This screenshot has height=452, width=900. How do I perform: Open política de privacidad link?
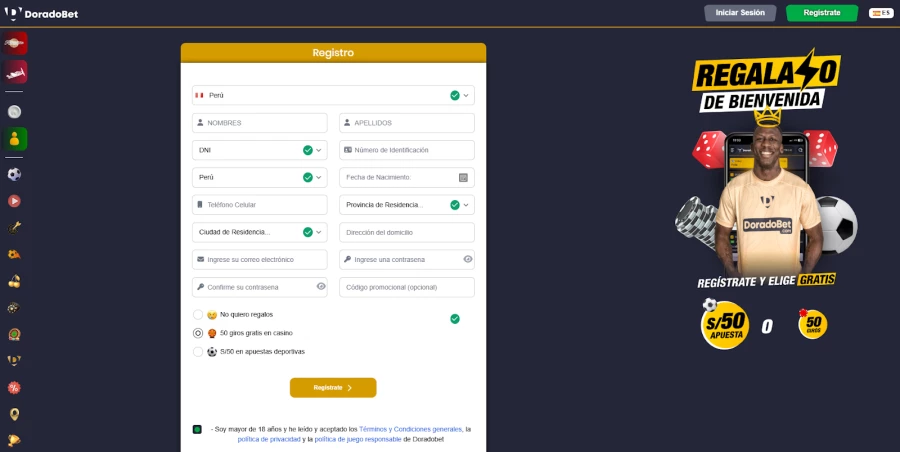(x=269, y=439)
